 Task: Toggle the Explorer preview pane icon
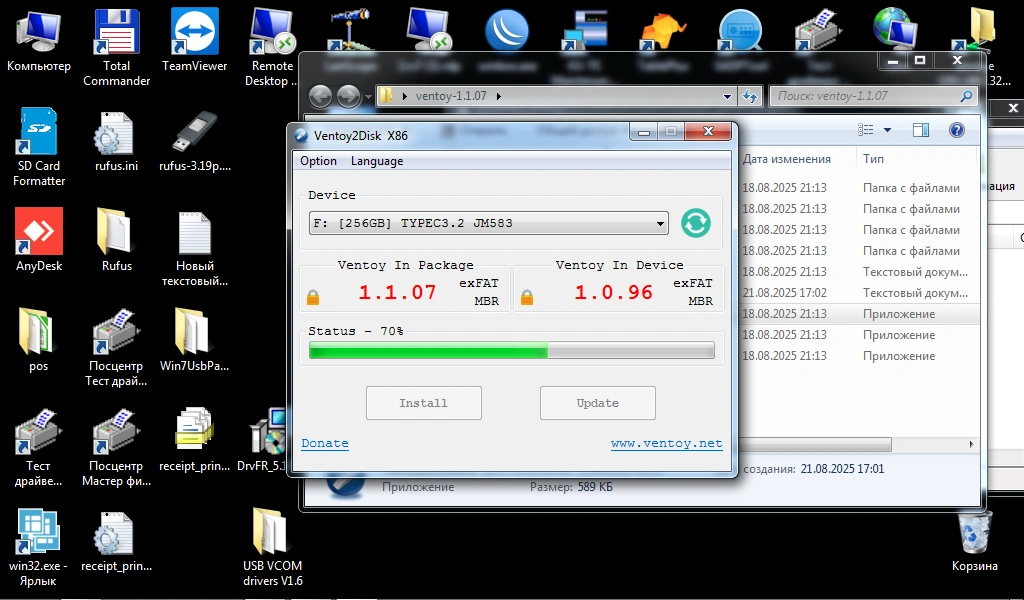(921, 130)
